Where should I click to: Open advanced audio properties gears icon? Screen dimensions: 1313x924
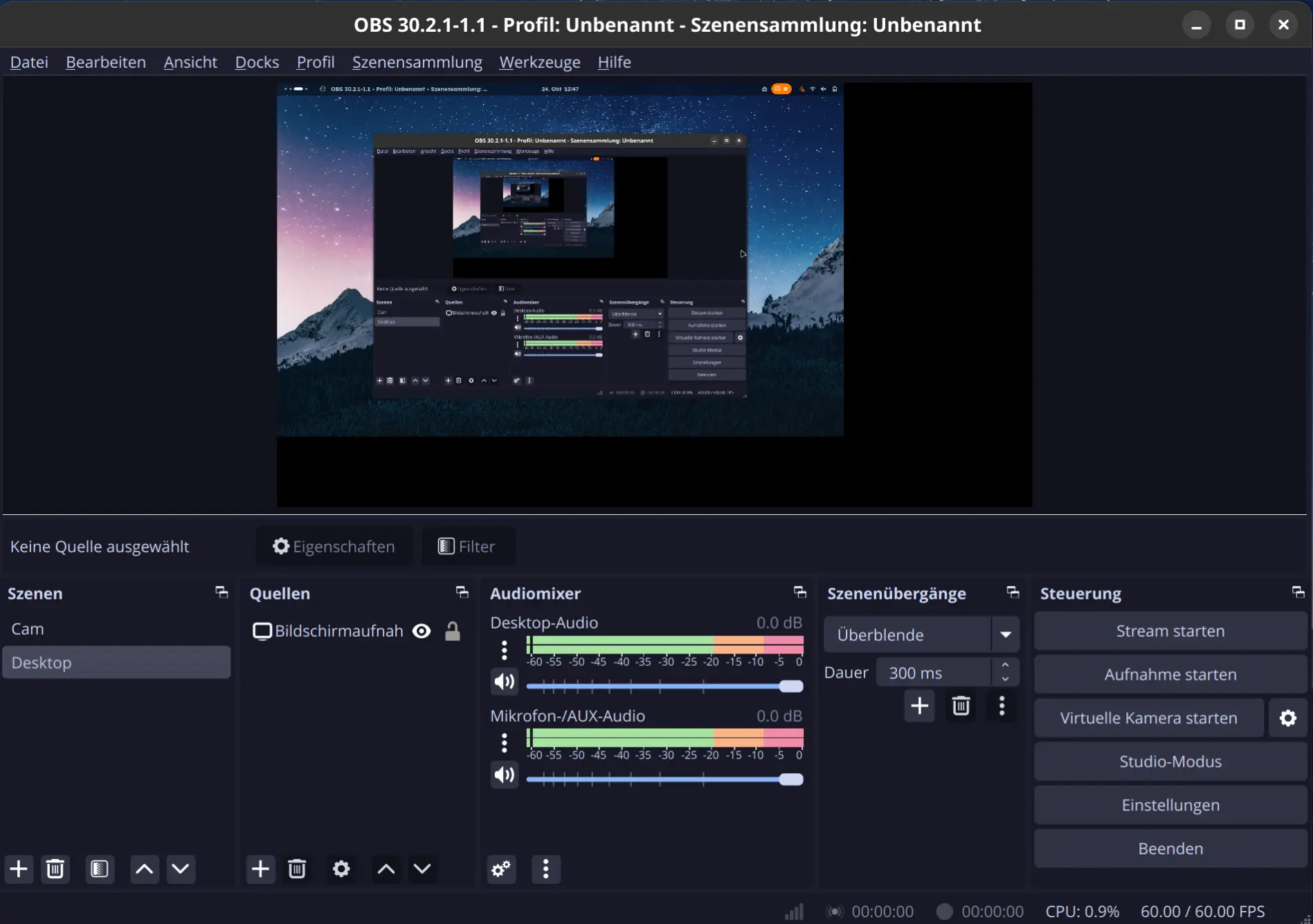pos(501,869)
